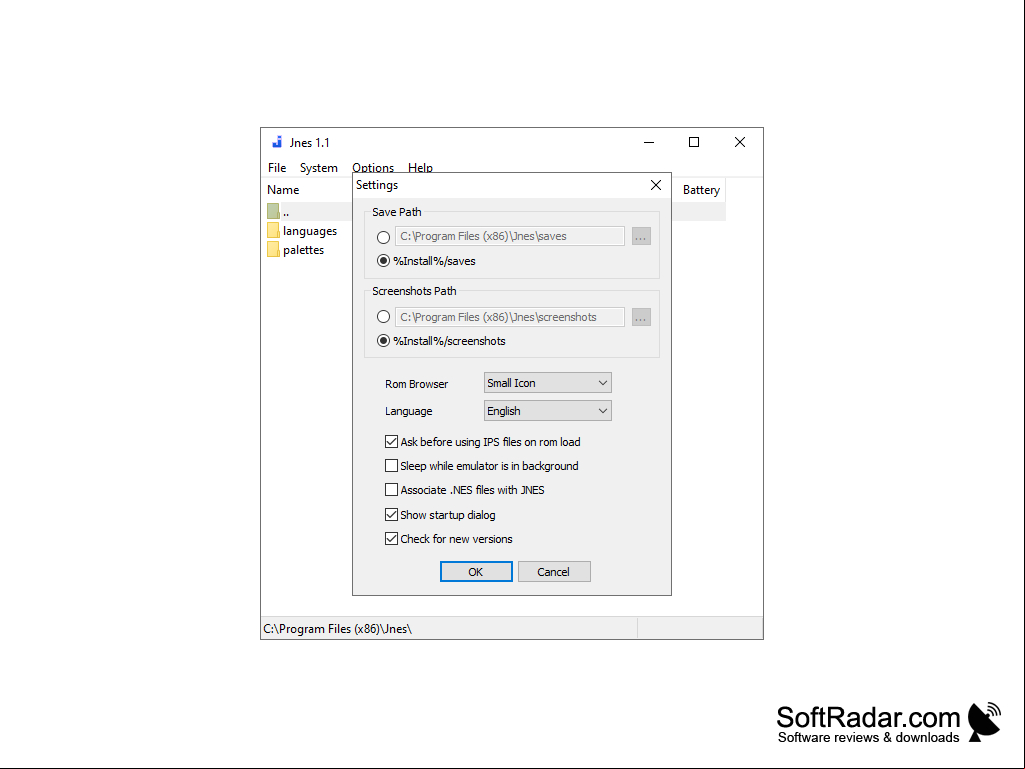Toggle Show startup dialog checkbox
Viewport: 1025px width, 769px height.
(x=391, y=515)
